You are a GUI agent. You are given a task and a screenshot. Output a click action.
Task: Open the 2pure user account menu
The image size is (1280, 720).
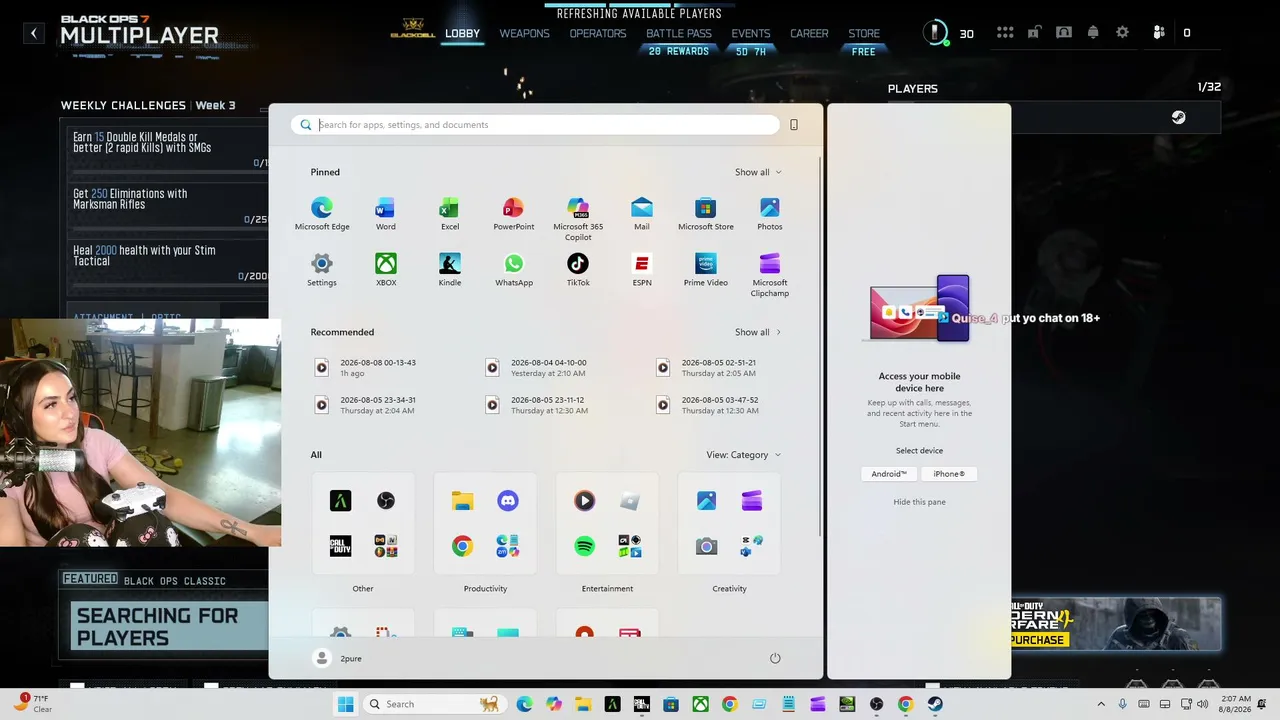coord(338,658)
